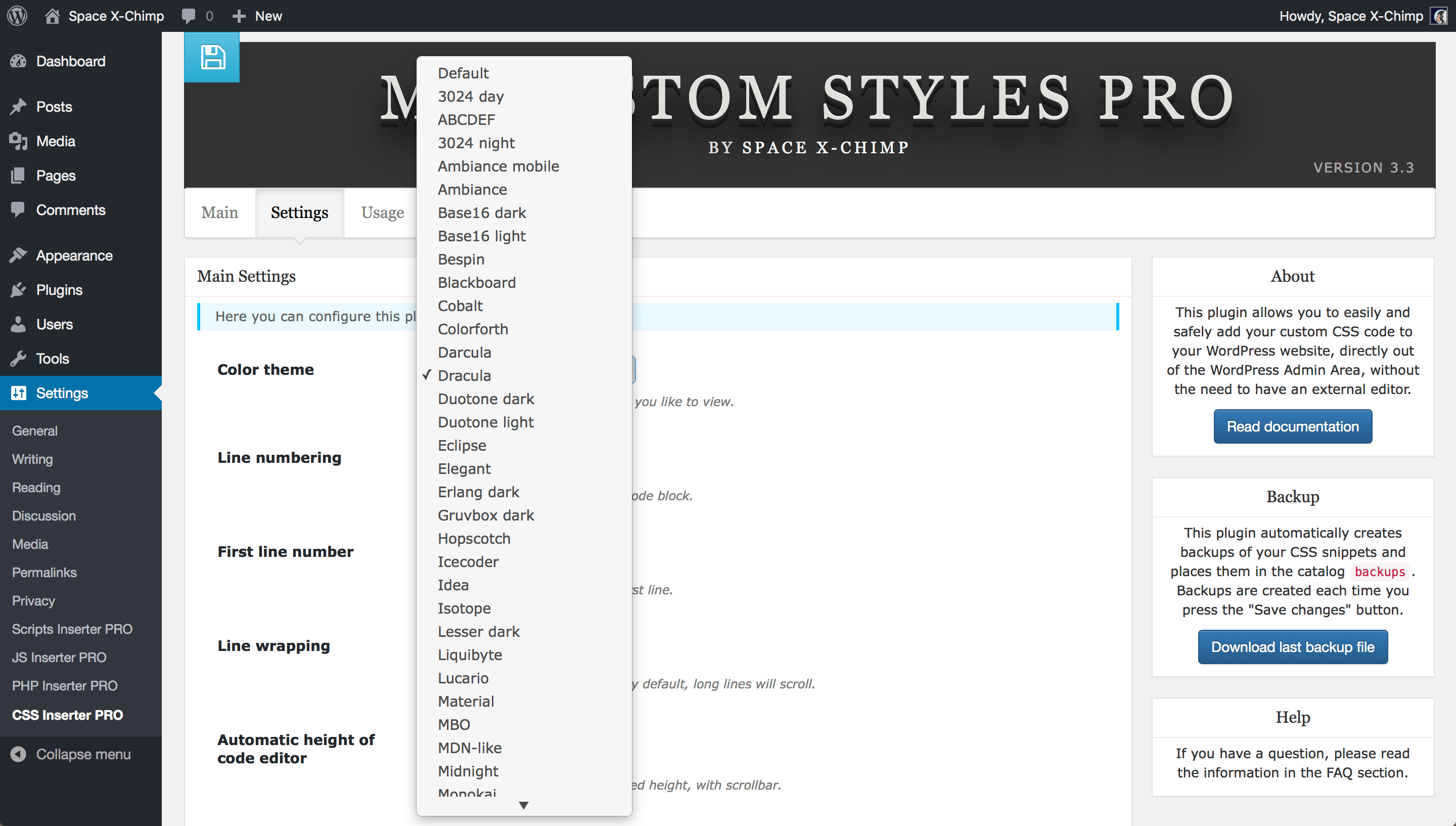Switch to the Settings tab

[299, 212]
